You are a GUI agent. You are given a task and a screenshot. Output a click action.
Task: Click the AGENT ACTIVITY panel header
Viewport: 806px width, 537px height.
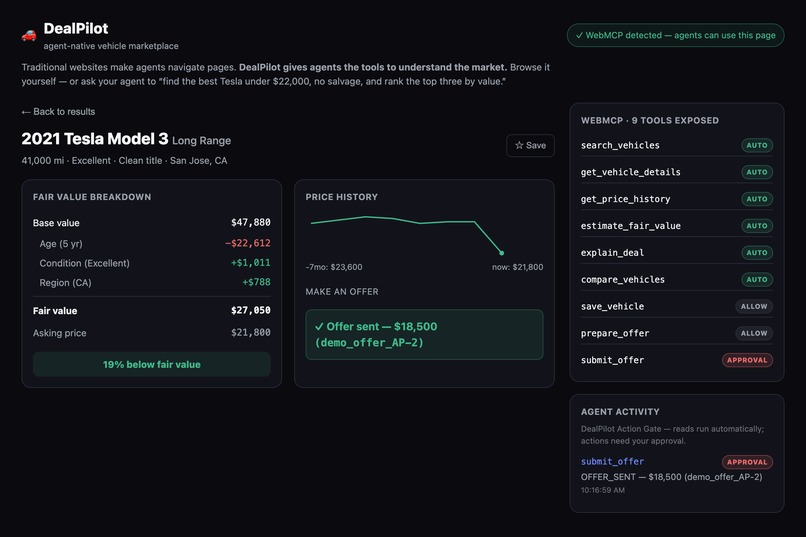click(x=620, y=412)
